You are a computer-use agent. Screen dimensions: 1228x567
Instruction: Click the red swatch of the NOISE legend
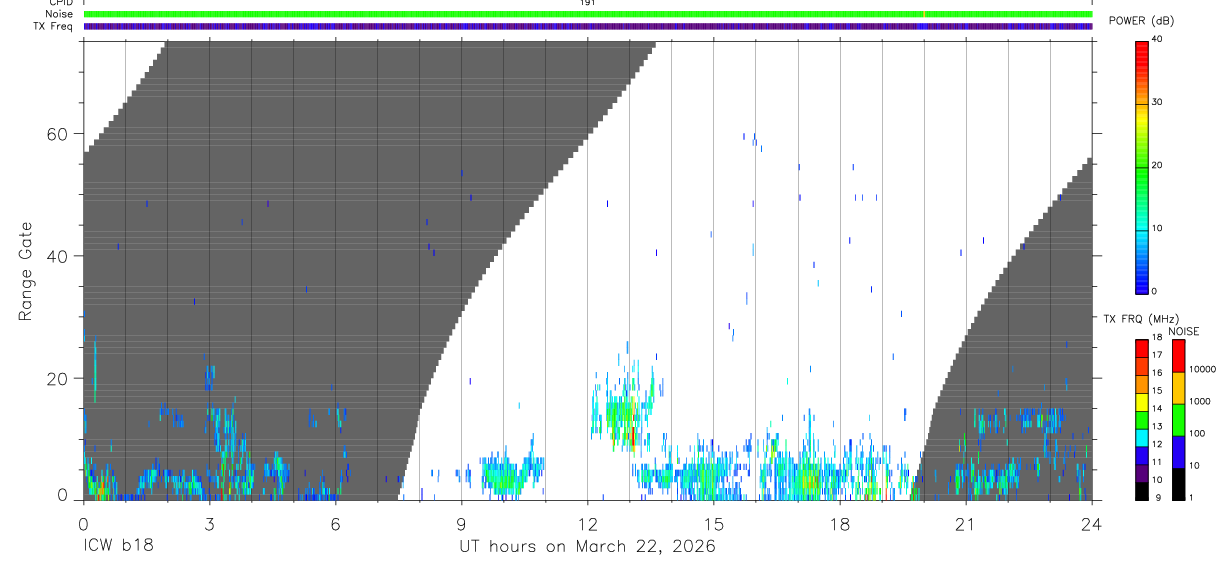[1179, 356]
